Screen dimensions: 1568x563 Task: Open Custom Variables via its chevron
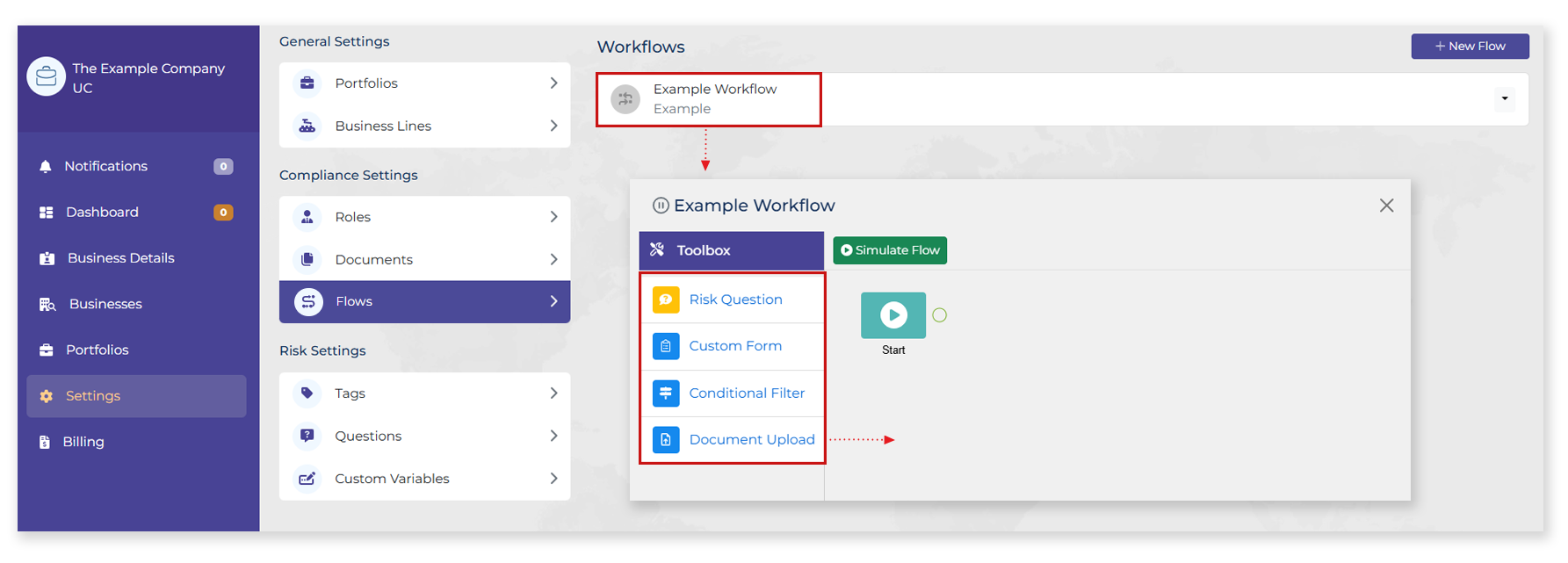553,479
